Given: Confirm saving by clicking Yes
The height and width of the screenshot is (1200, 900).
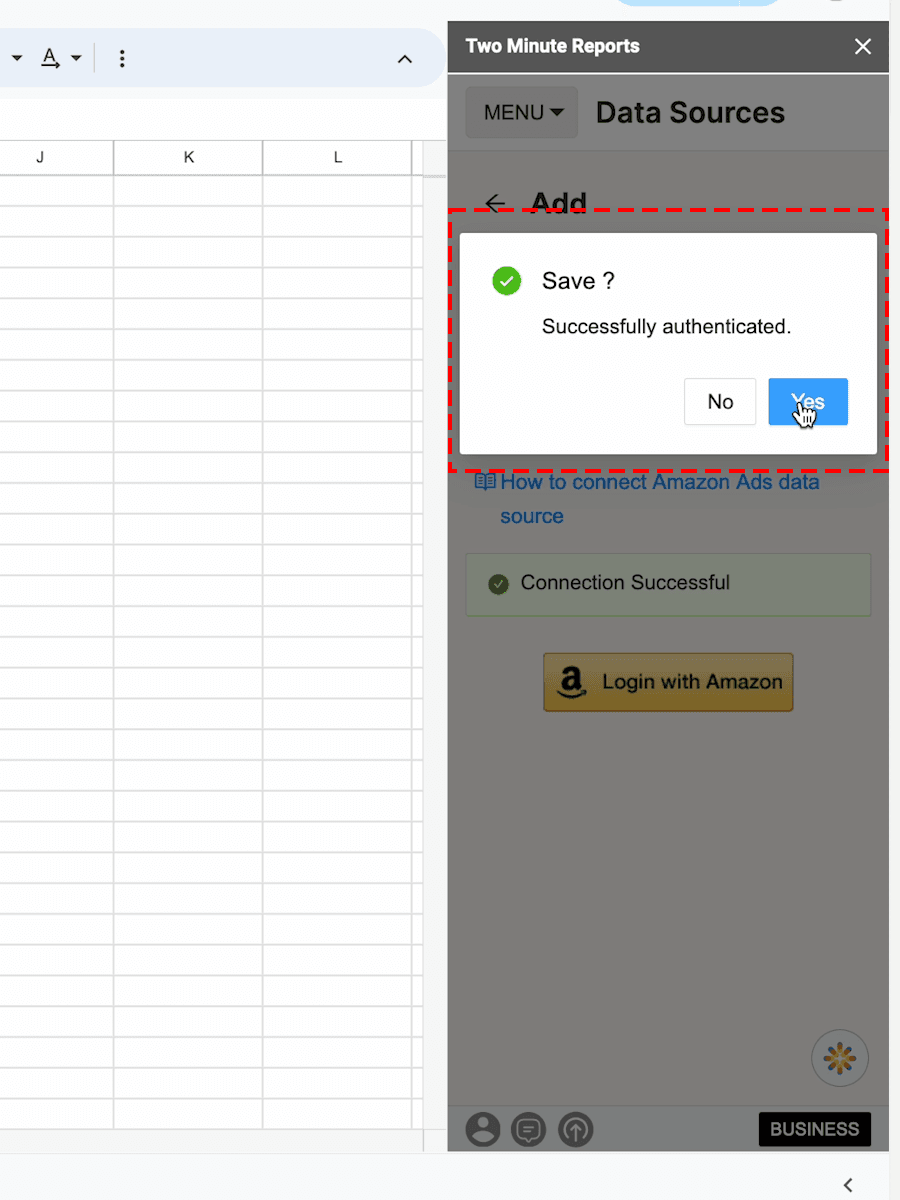Looking at the screenshot, I should click(807, 402).
